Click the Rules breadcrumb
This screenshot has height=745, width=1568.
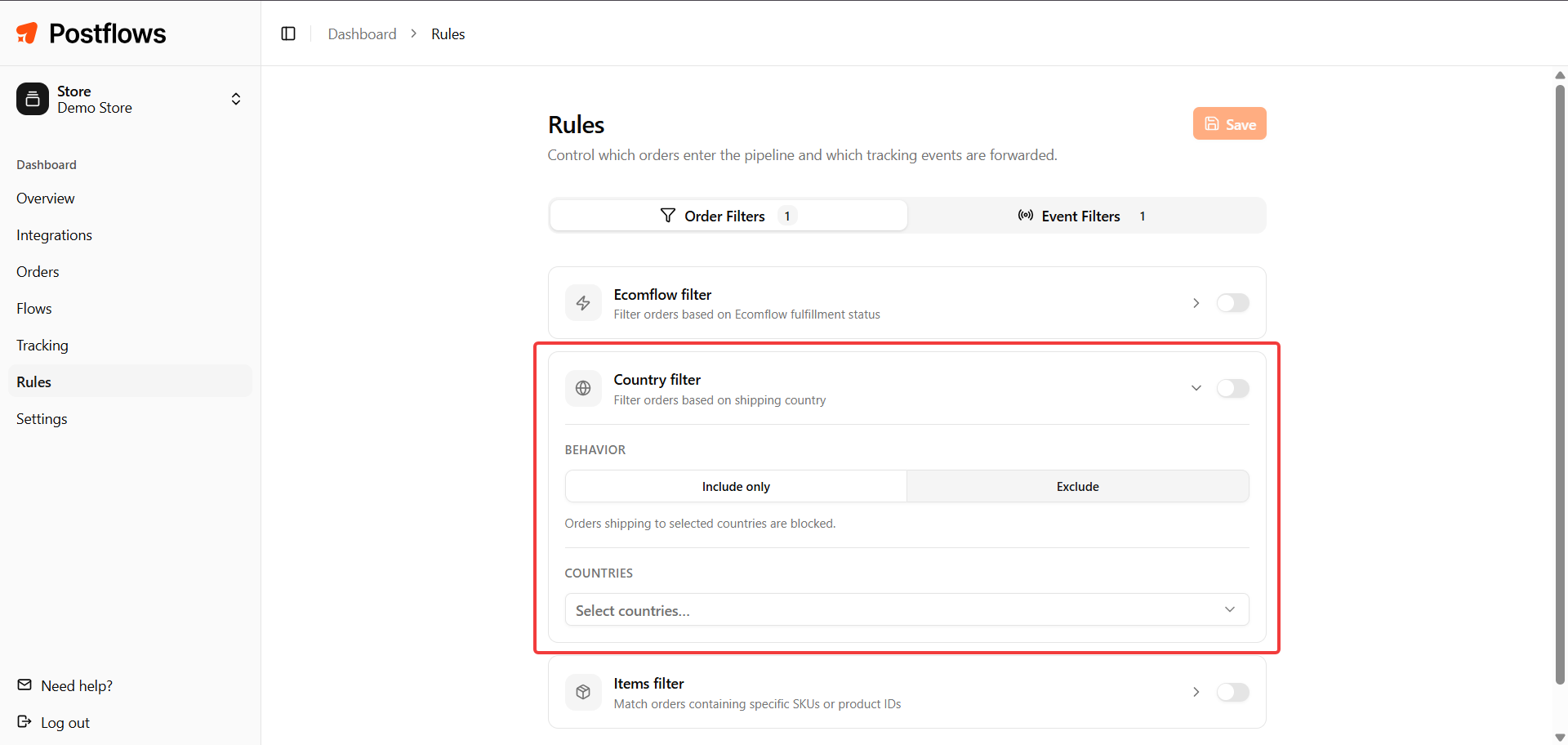coord(448,33)
